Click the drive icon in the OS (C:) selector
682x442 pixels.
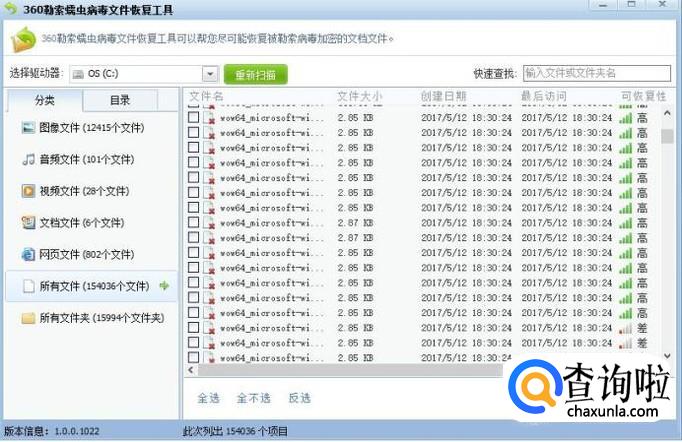tap(78, 74)
